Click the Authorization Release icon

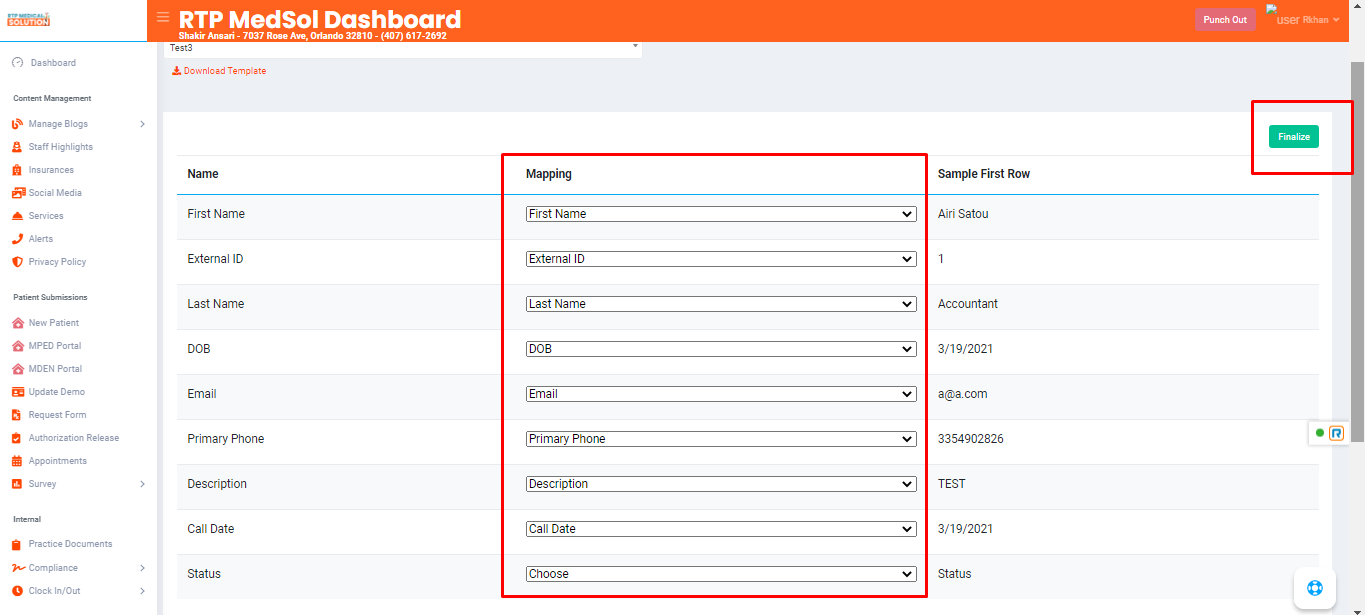(x=17, y=438)
